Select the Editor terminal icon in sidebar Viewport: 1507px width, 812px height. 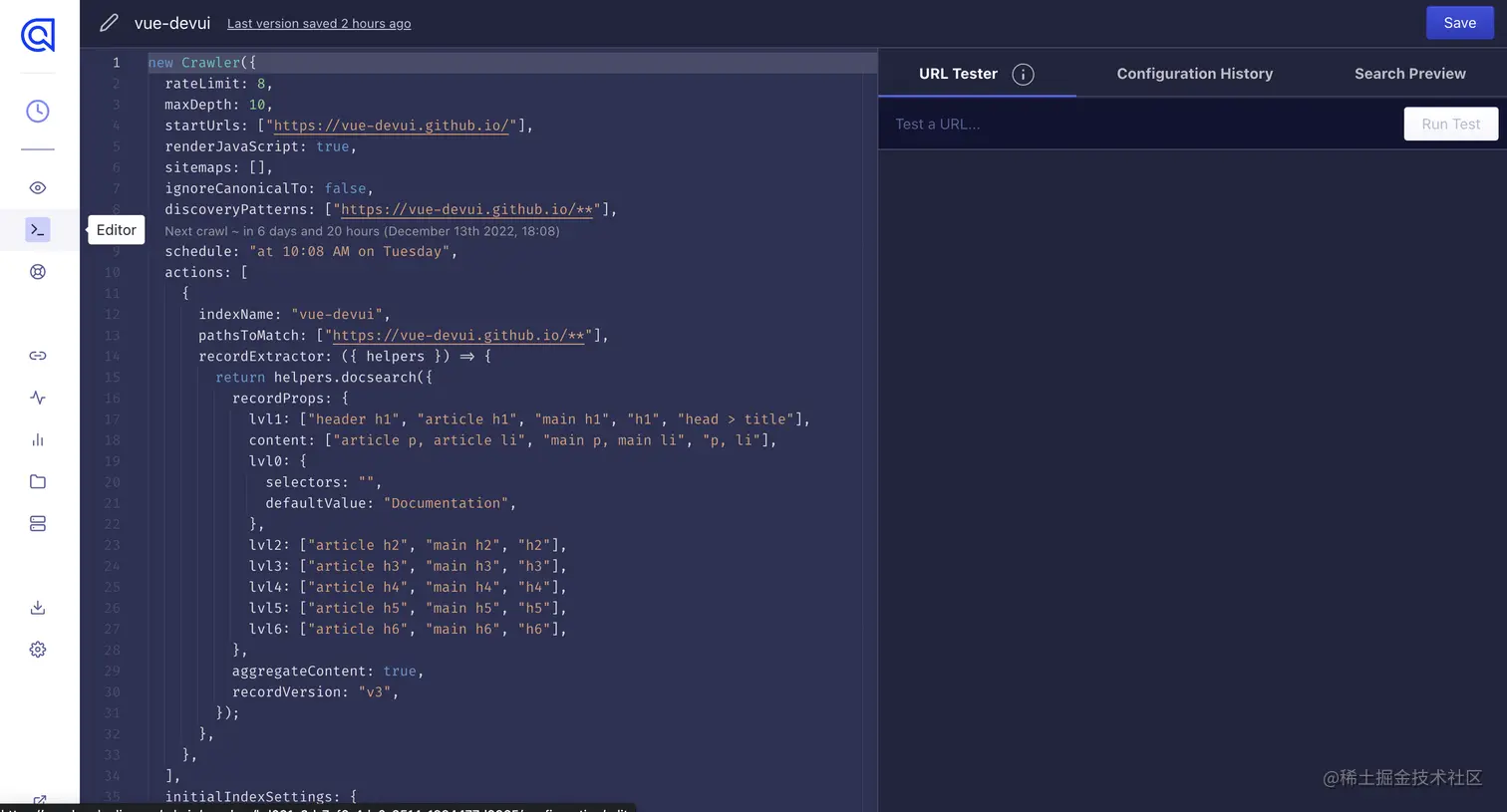pos(38,230)
